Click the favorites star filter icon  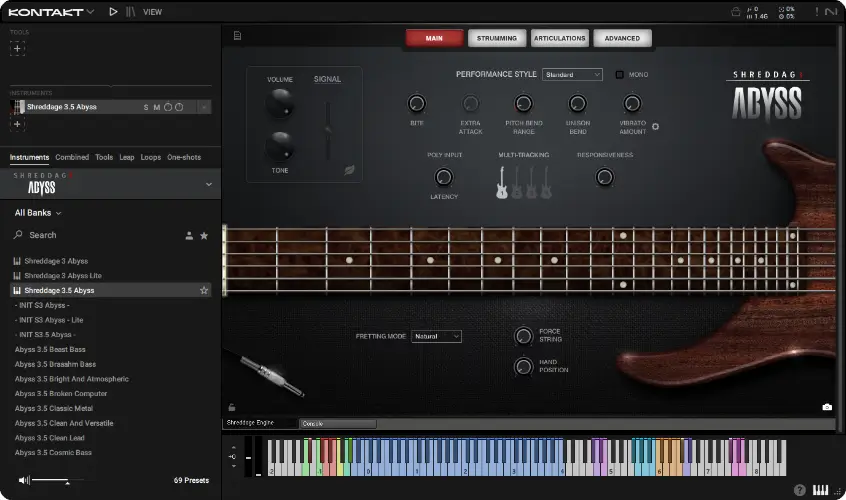(204, 235)
